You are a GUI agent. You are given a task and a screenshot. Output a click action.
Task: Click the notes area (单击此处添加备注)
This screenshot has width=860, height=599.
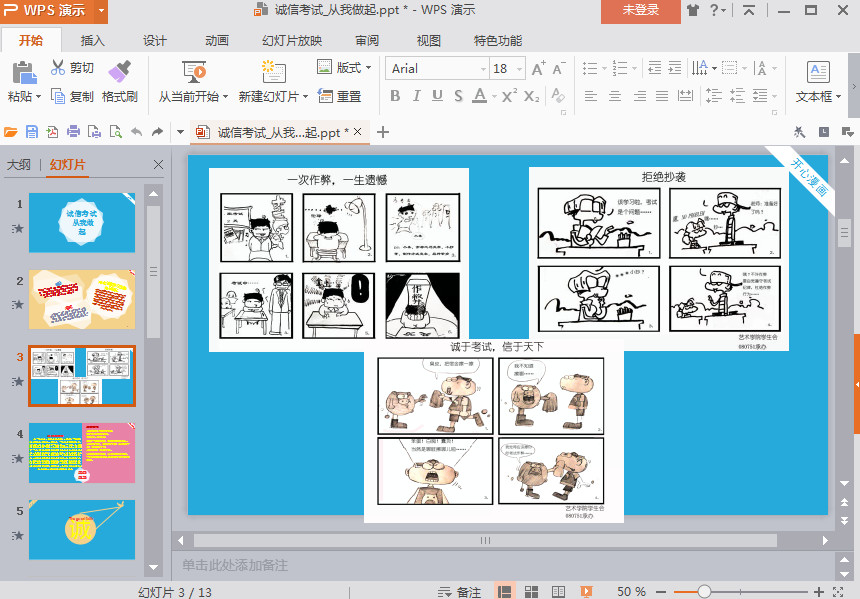tap(505, 565)
